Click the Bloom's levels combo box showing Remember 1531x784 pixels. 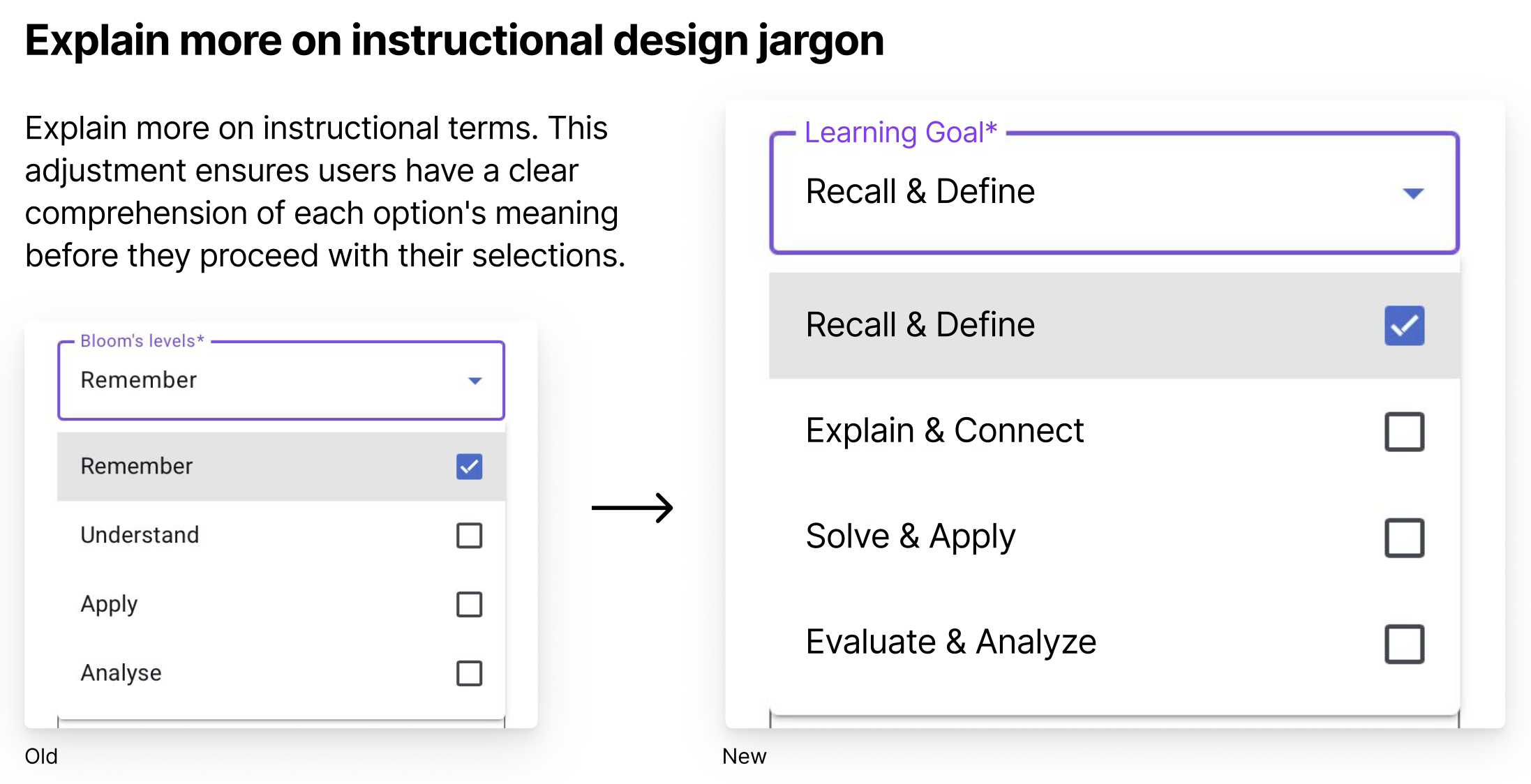(x=265, y=381)
